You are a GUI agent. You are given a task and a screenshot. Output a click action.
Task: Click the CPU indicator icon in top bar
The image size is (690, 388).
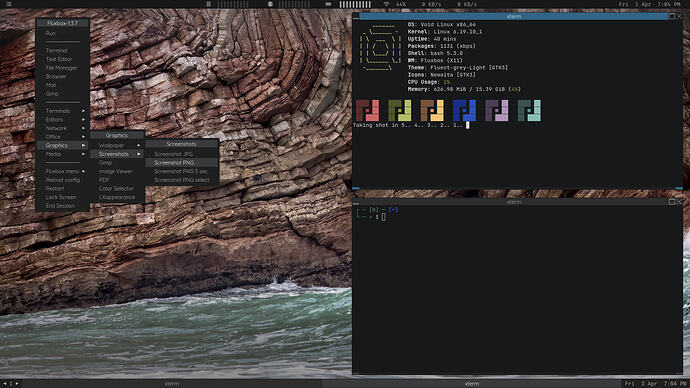click(x=209, y=4)
